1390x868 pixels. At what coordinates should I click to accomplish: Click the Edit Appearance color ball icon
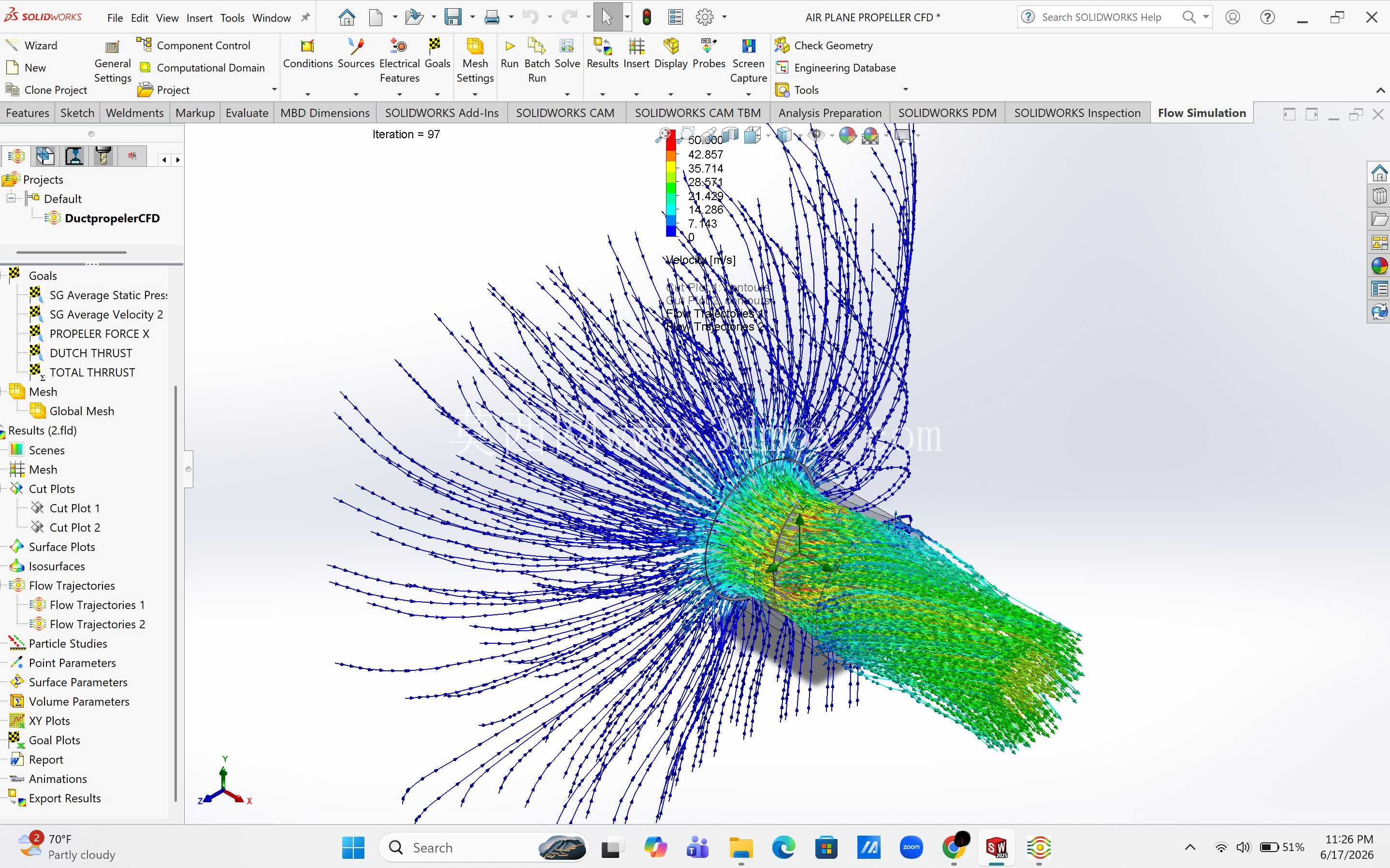tap(847, 135)
